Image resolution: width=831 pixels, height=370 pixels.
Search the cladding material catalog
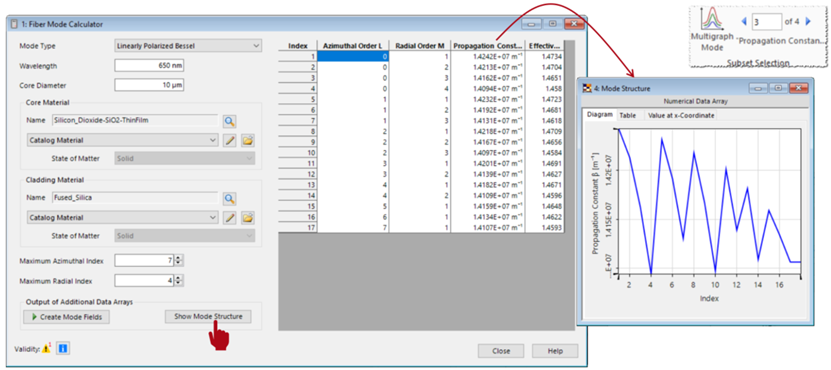pos(229,199)
